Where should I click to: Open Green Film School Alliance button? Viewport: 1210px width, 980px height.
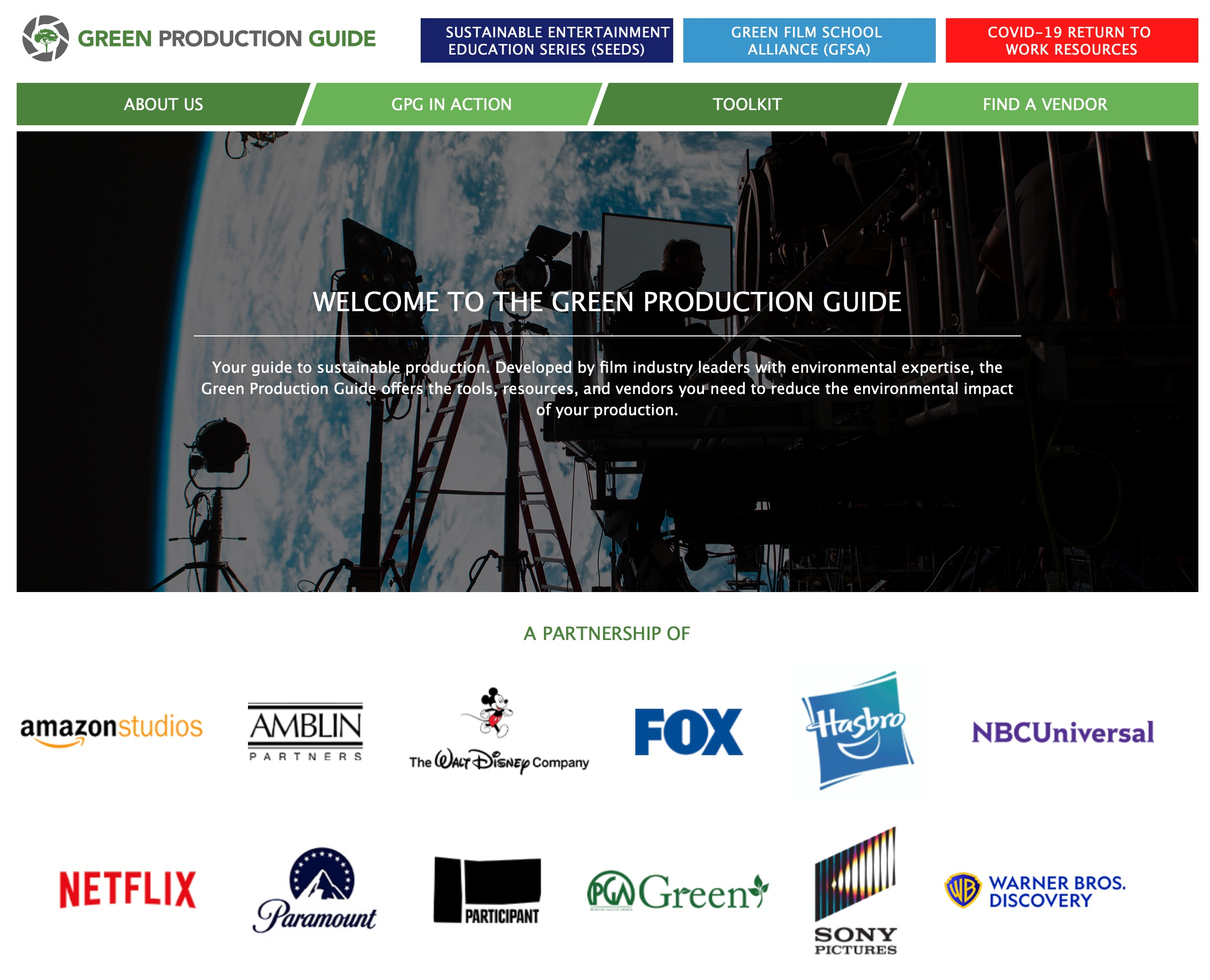[x=808, y=40]
